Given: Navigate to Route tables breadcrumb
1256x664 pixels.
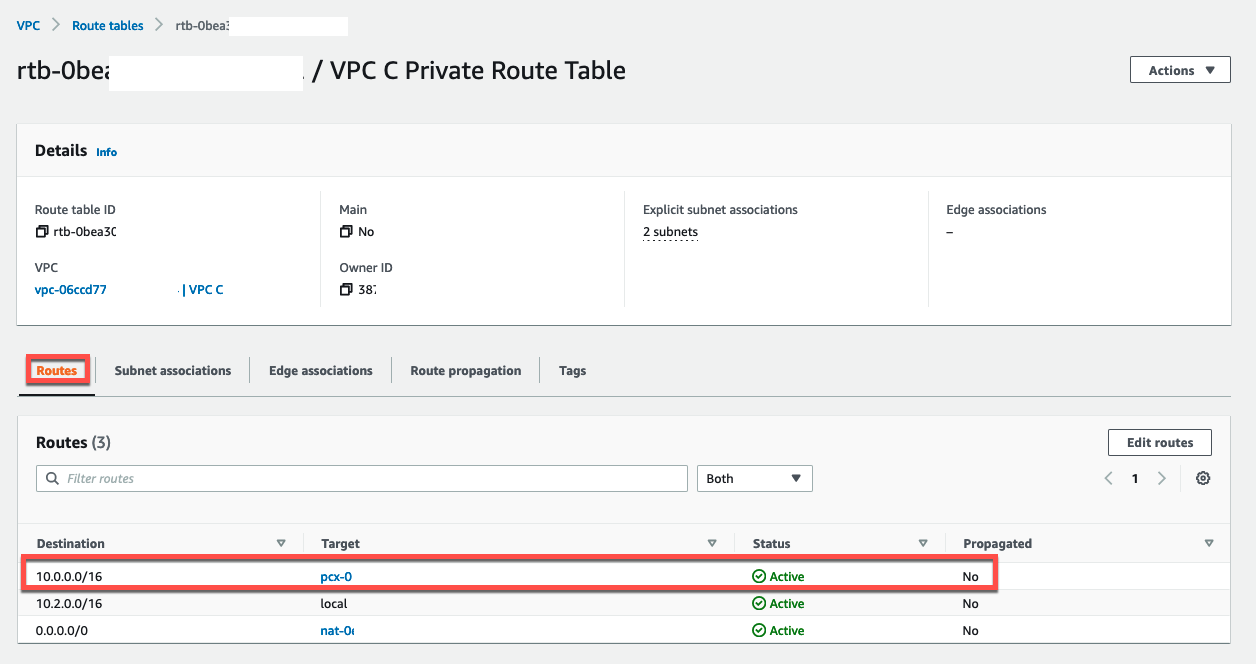Looking at the screenshot, I should pos(108,26).
